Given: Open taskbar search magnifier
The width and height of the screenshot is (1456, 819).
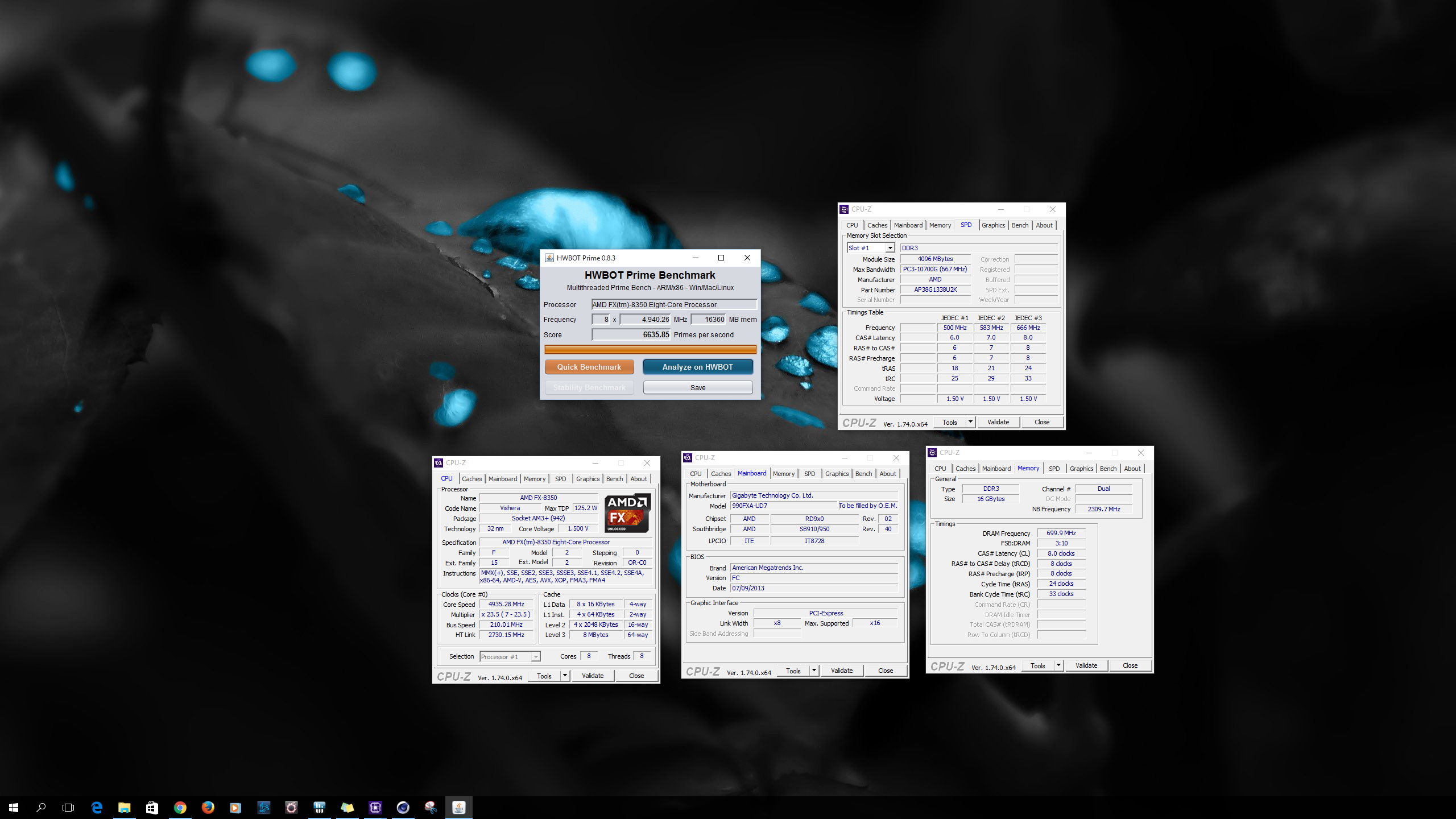Looking at the screenshot, I should tap(41, 807).
